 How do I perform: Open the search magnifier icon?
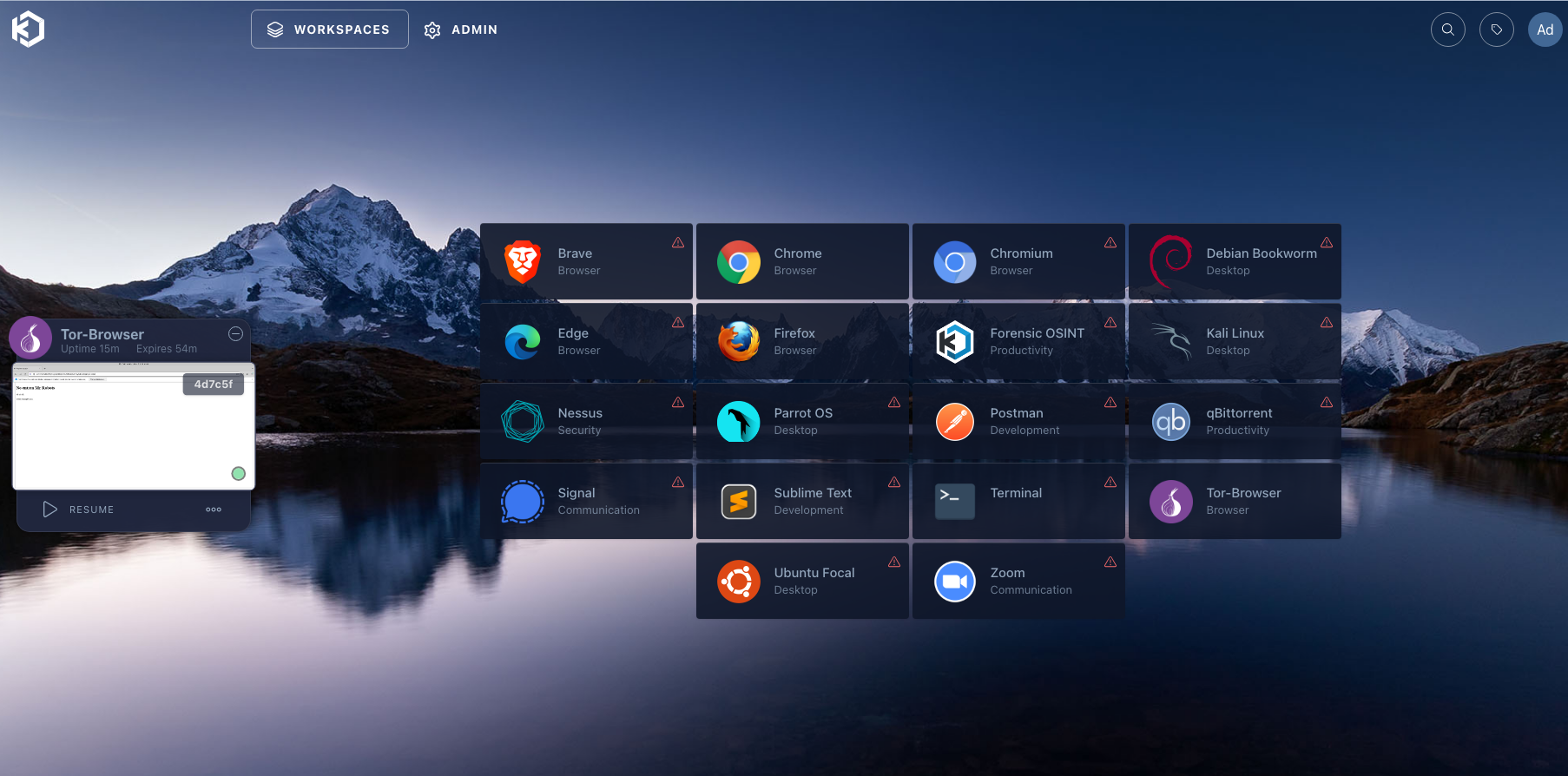point(1447,30)
